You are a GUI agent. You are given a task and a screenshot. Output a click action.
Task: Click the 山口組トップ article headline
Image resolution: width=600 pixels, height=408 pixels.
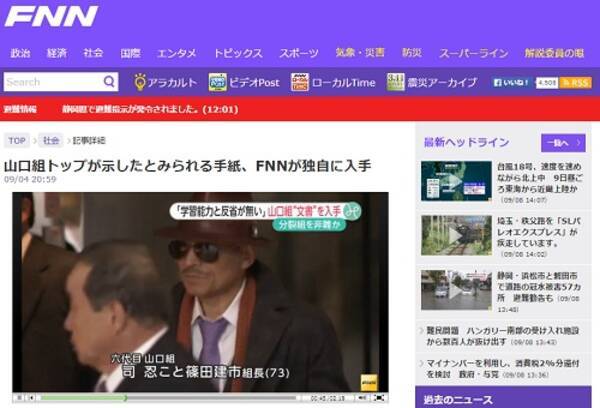coord(188,166)
